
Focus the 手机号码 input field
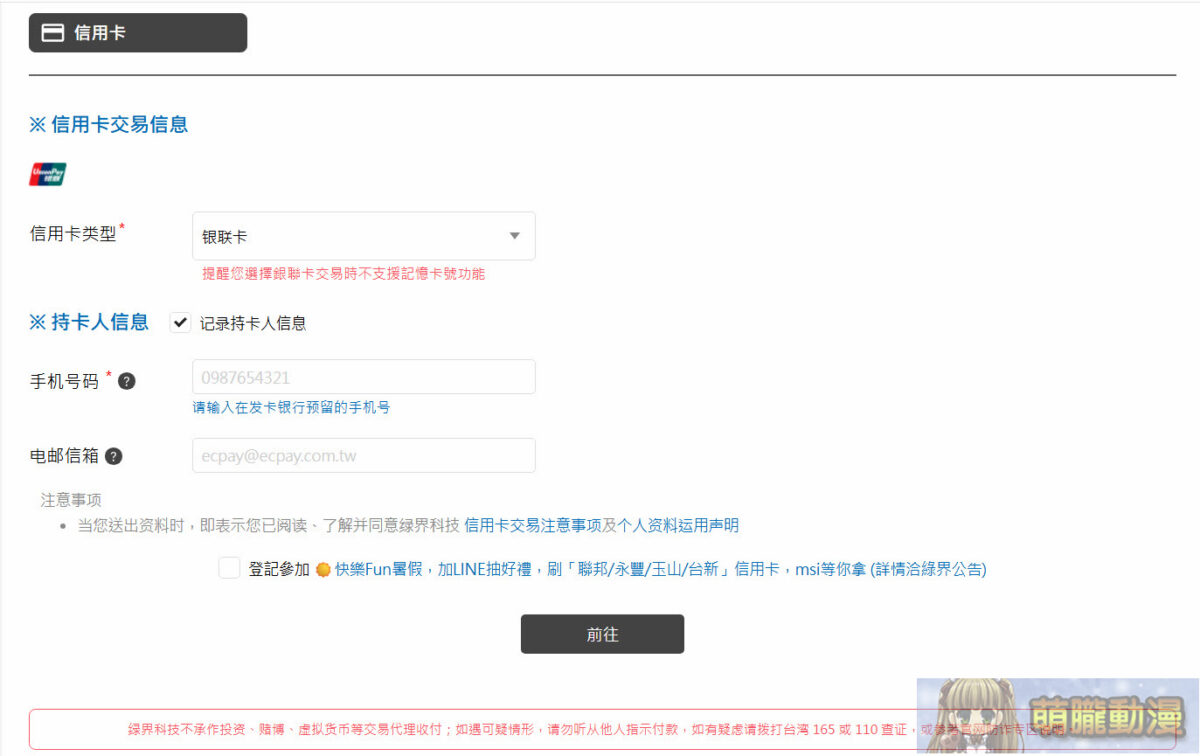pos(363,377)
